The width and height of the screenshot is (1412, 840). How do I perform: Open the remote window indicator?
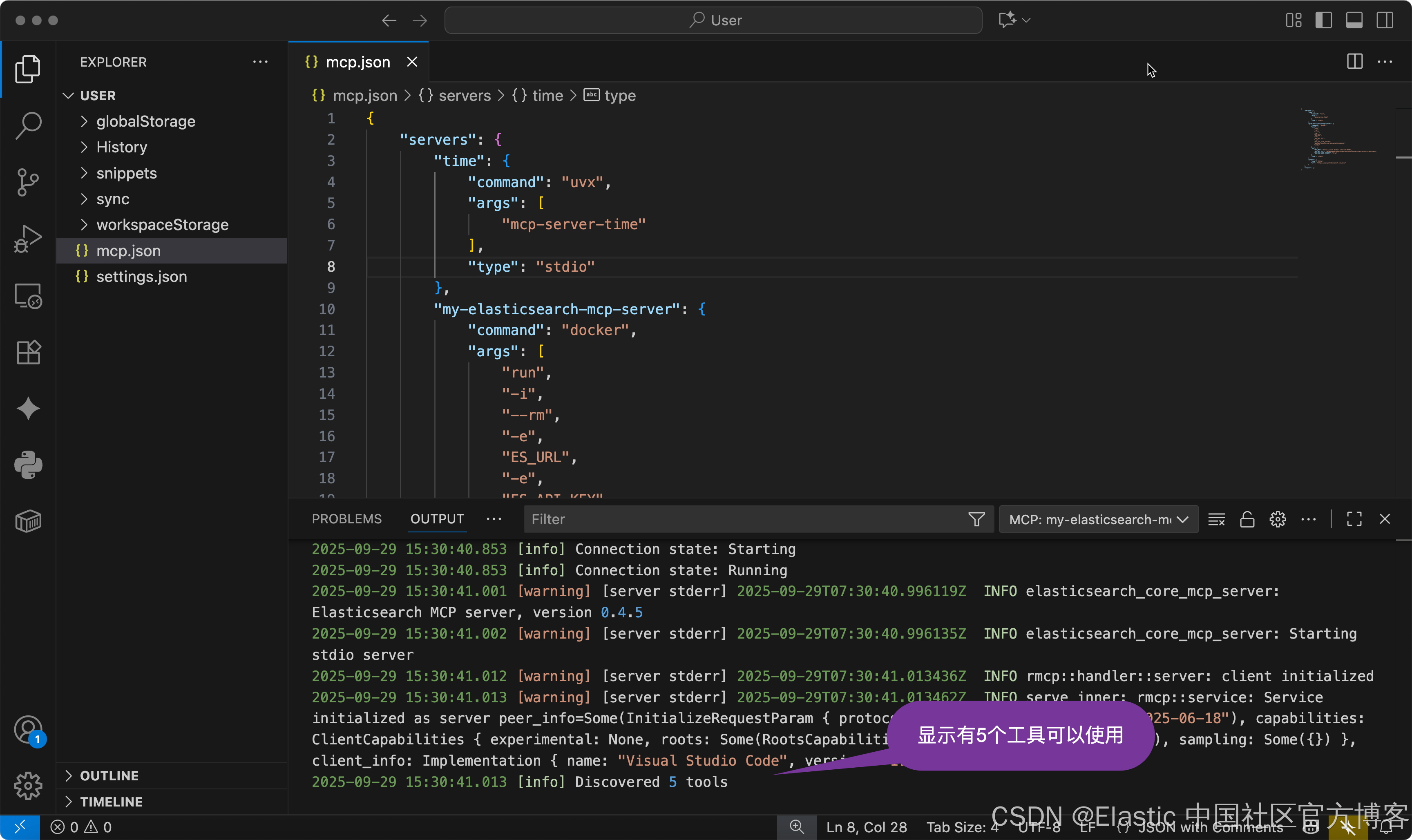(x=20, y=828)
